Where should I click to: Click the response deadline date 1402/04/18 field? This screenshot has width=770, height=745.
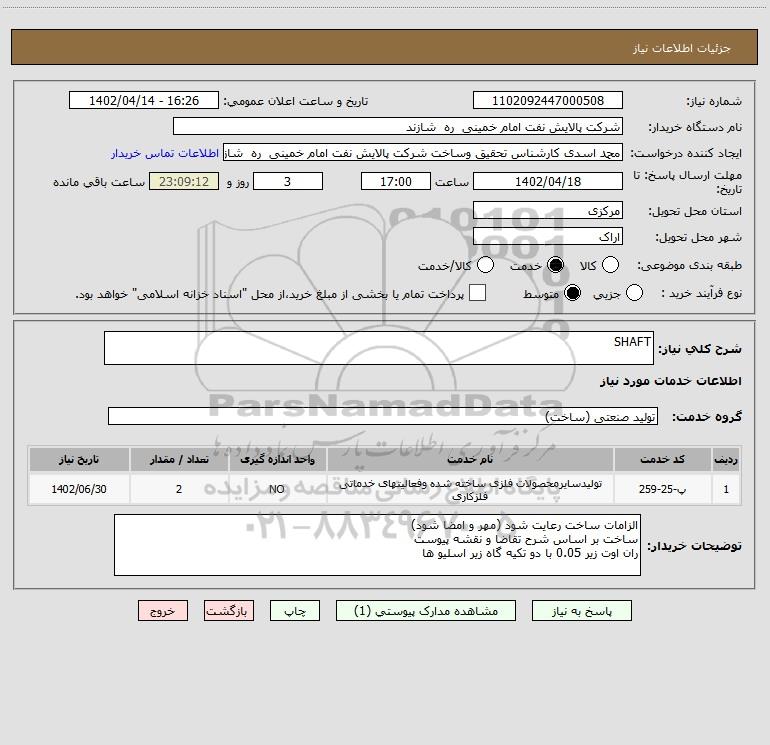548,181
